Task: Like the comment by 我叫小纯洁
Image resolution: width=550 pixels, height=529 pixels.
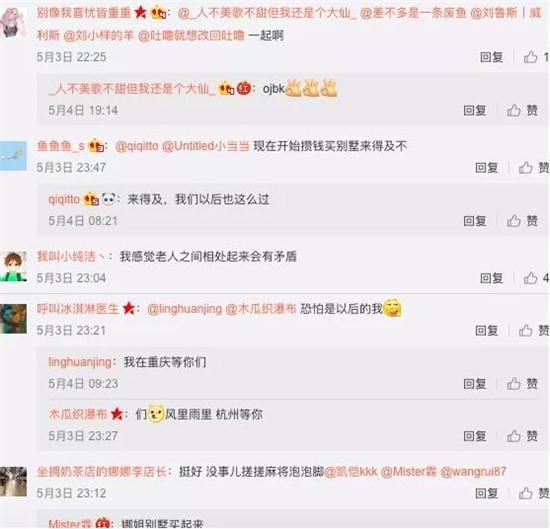Action: (x=535, y=278)
